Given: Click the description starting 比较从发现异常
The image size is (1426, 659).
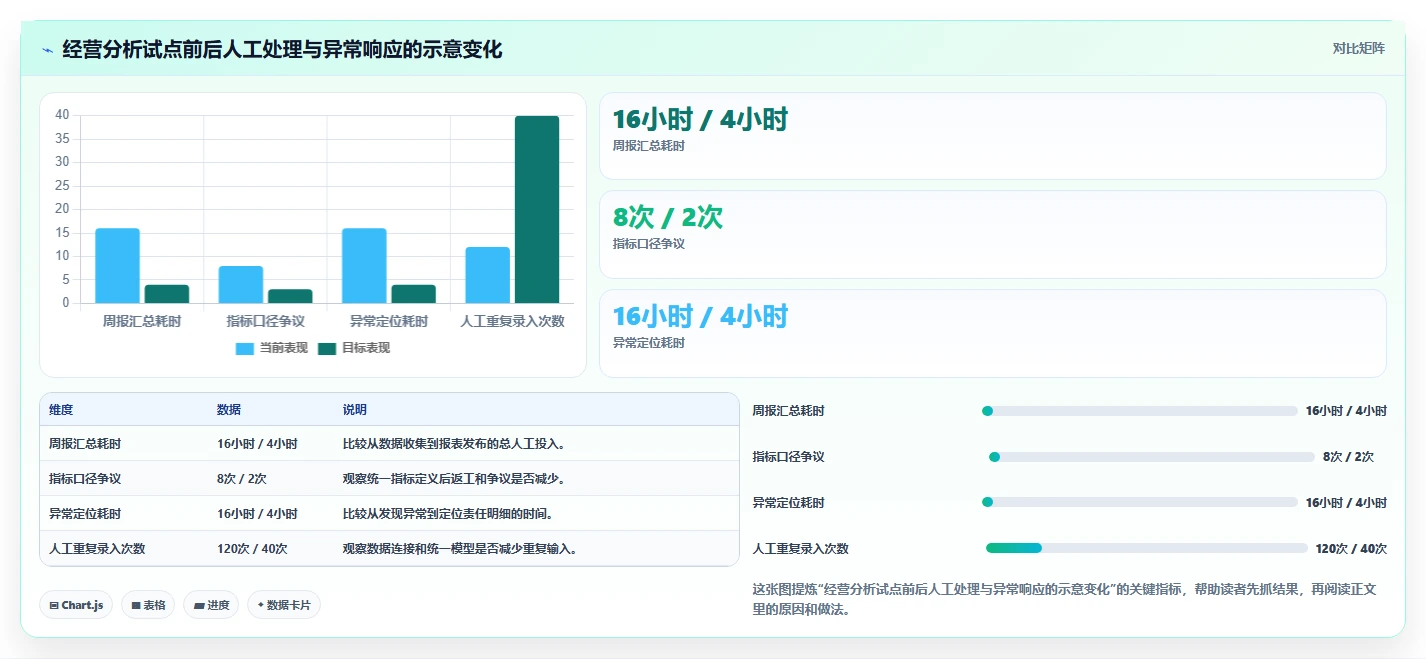Looking at the screenshot, I should click(x=449, y=514).
